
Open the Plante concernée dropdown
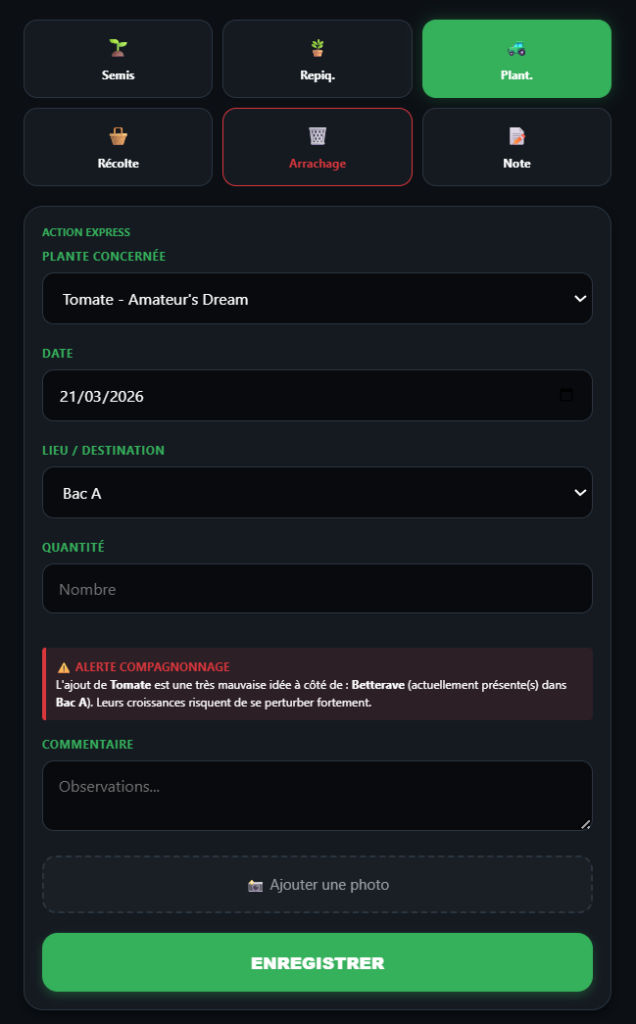(317, 299)
